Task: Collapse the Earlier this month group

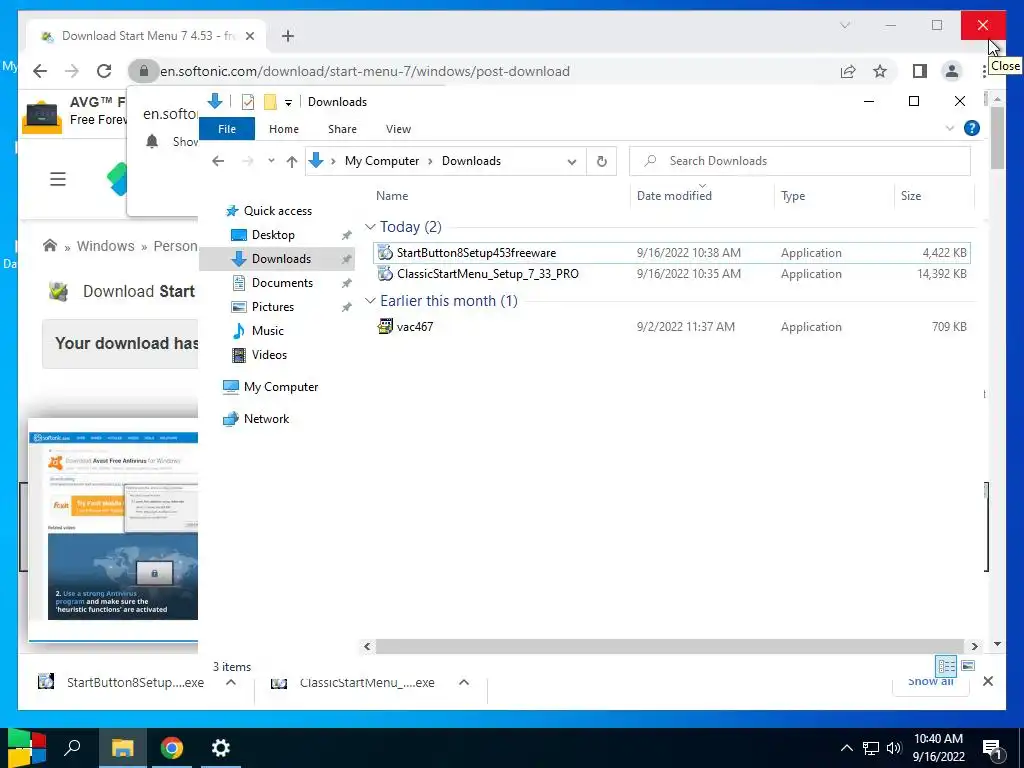Action: point(370,301)
